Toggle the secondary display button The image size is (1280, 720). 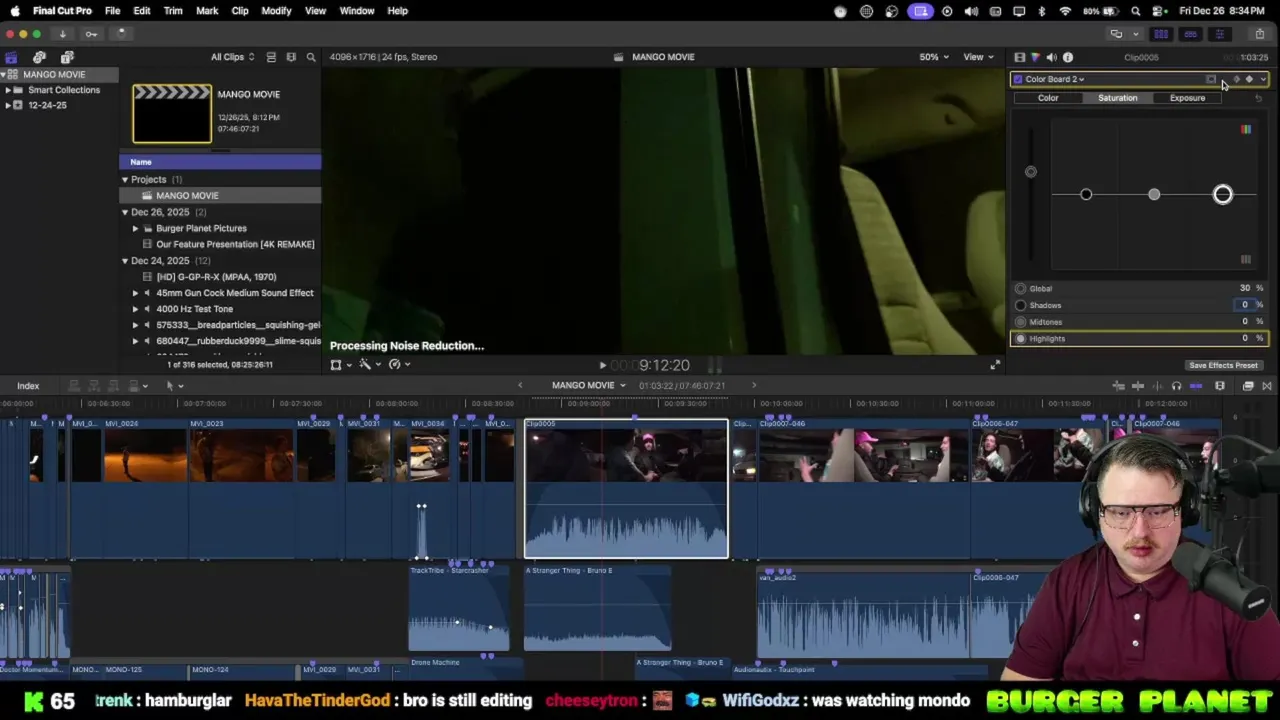click(x=1116, y=34)
